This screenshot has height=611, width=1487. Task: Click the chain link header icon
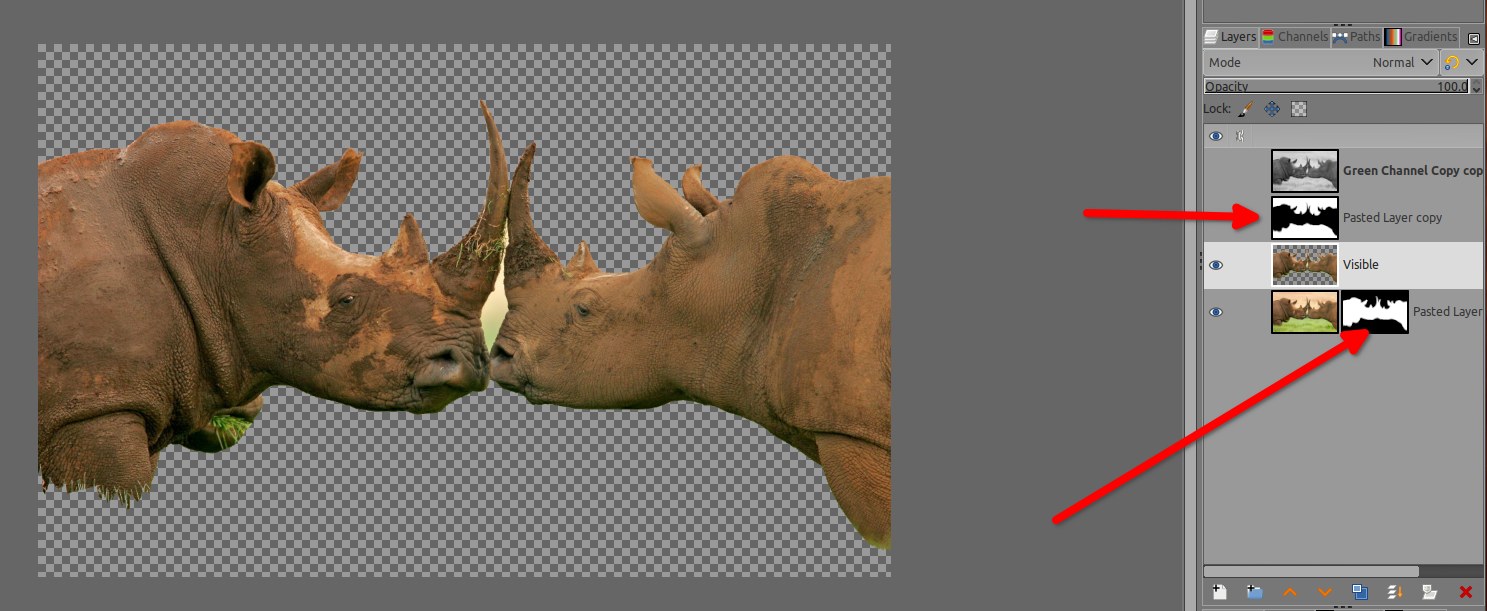1240,136
